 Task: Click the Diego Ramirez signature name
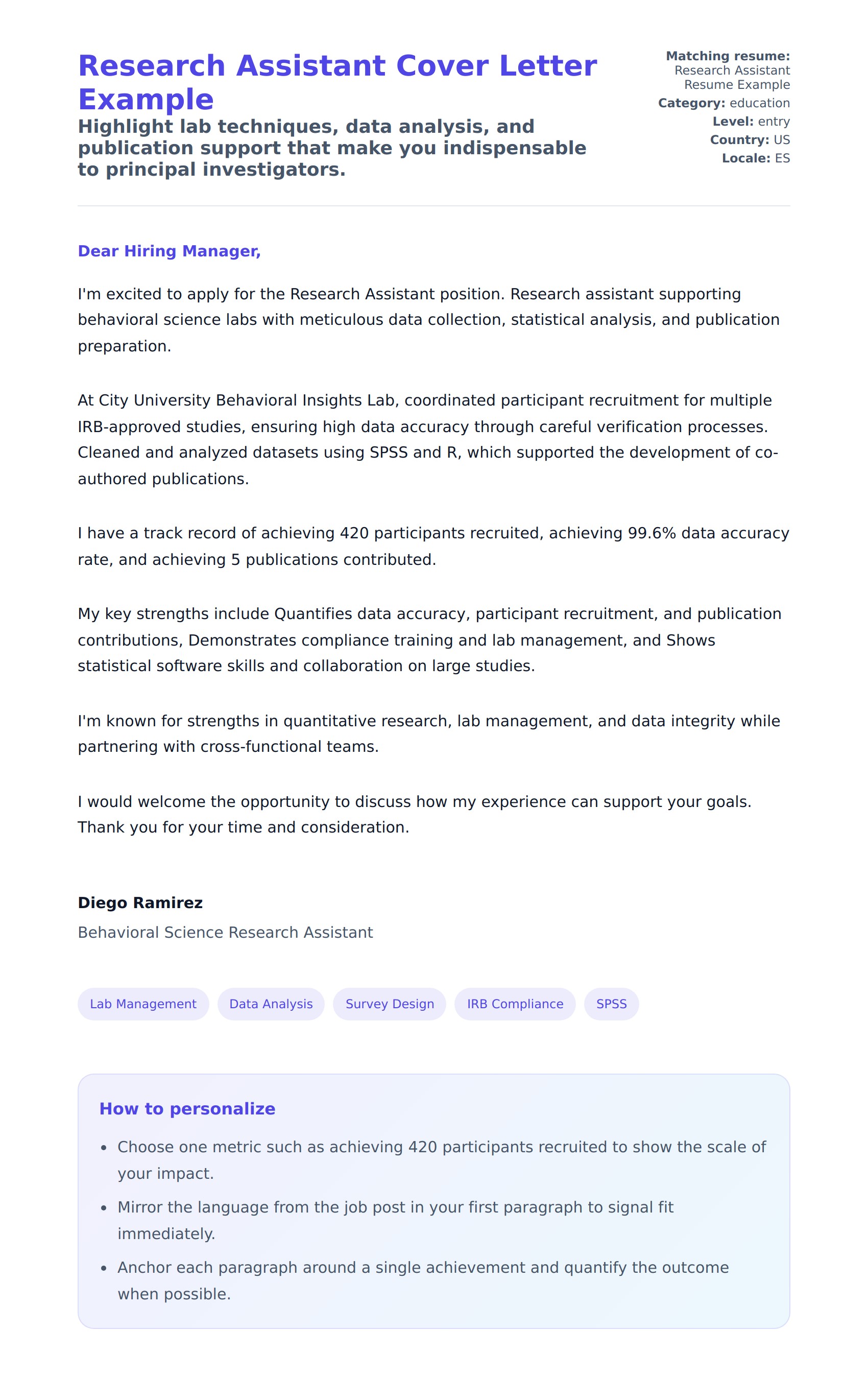(x=140, y=902)
